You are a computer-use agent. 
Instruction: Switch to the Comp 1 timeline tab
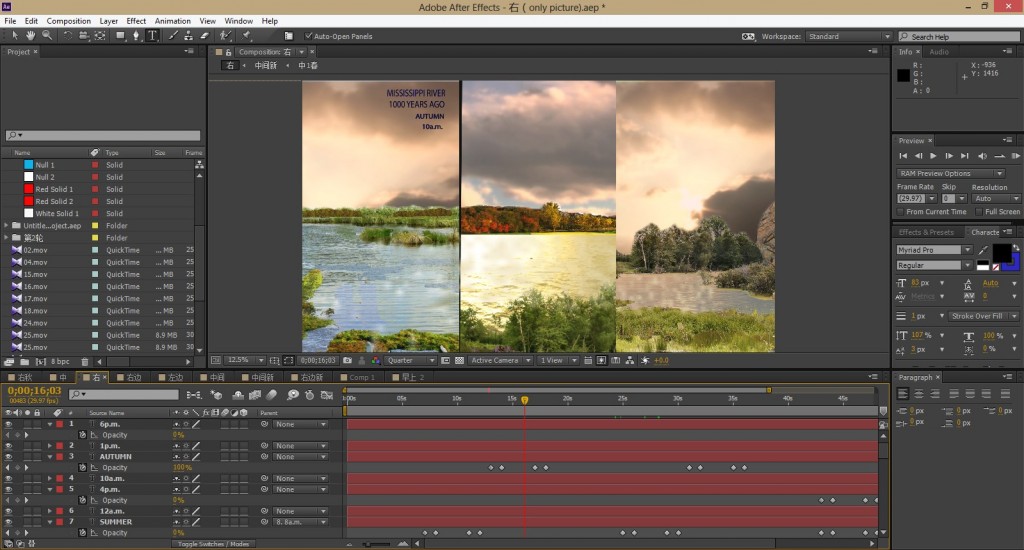[357, 378]
